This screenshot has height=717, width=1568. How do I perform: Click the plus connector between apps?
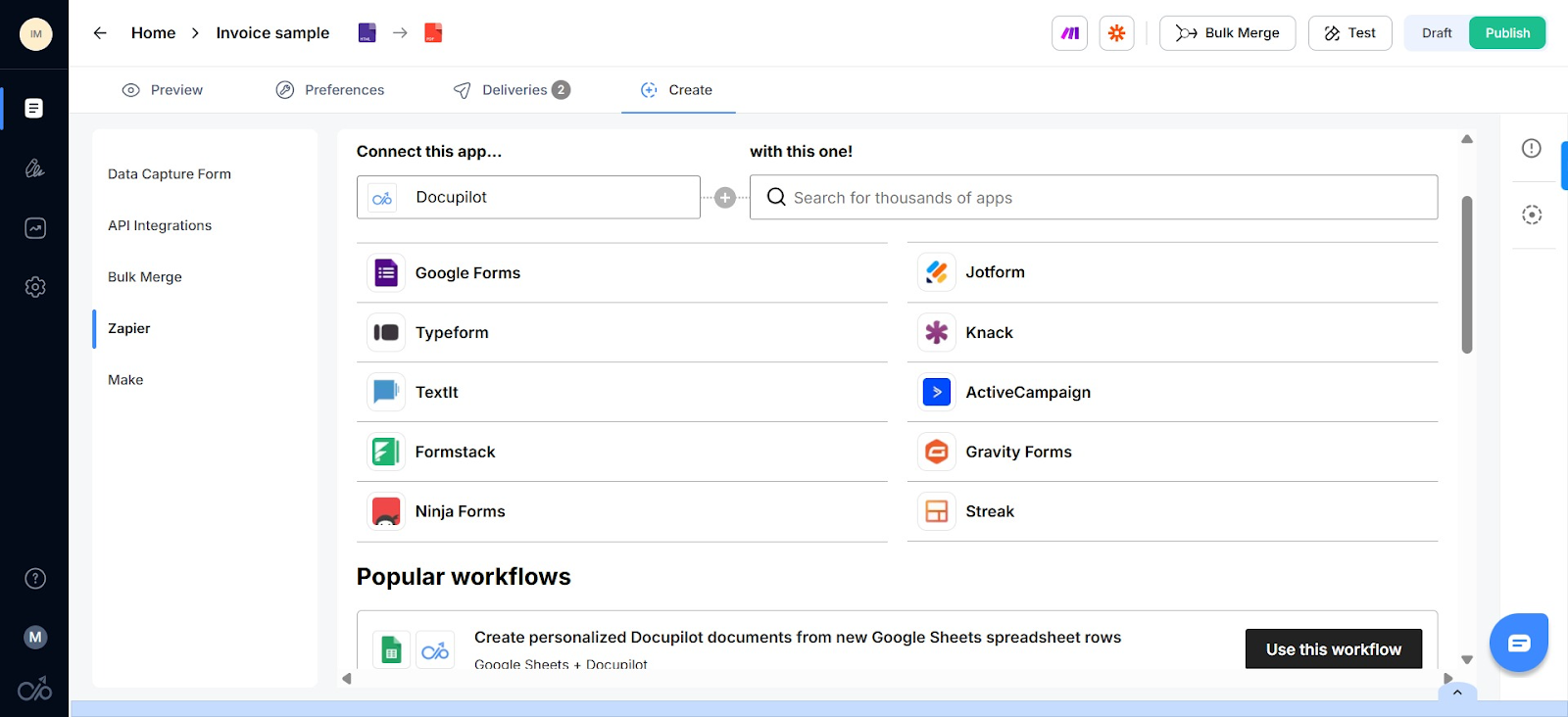725,198
